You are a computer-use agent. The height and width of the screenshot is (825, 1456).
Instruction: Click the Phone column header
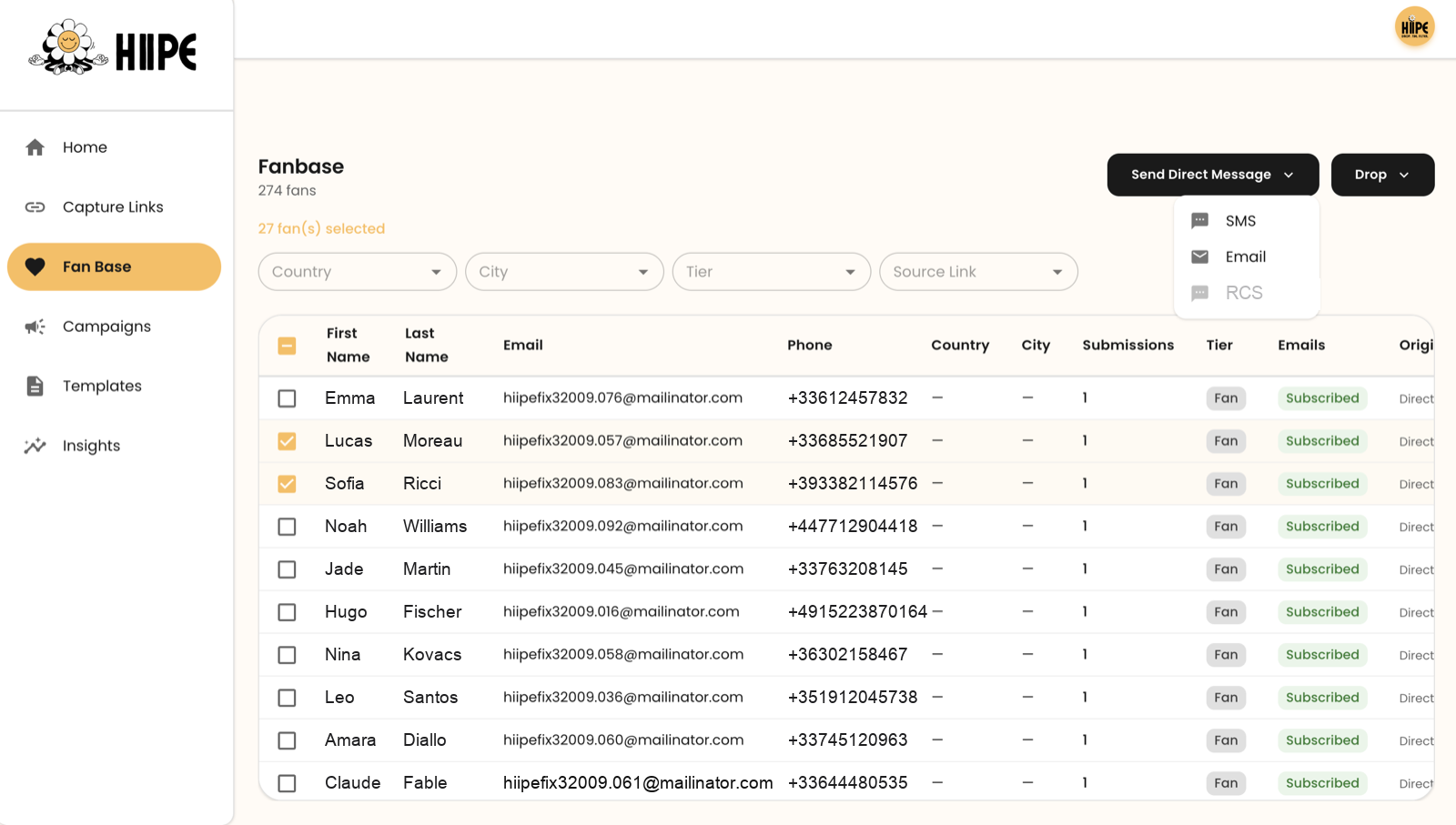810,345
